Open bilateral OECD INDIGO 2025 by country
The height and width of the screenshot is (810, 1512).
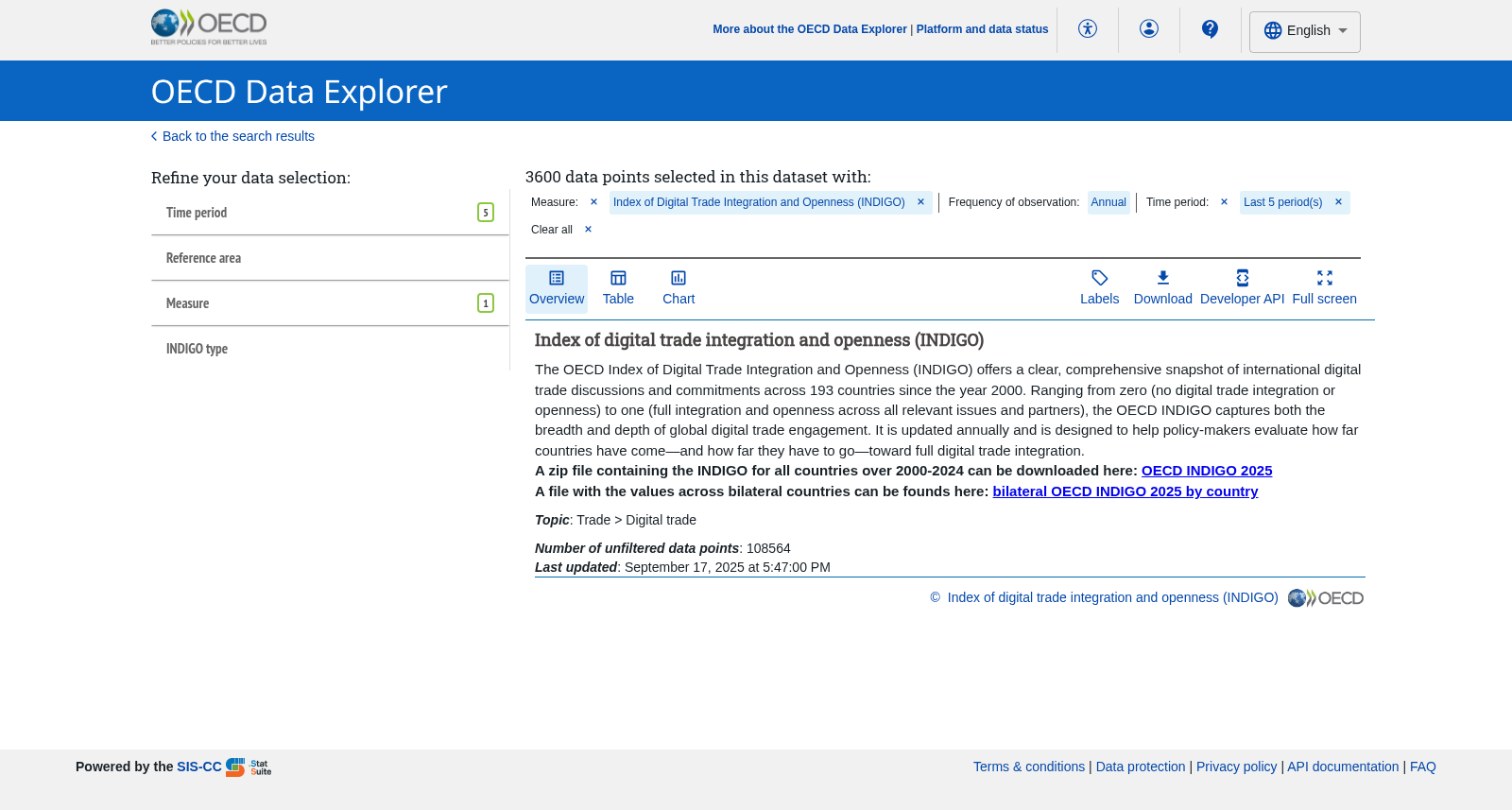pos(1125,491)
